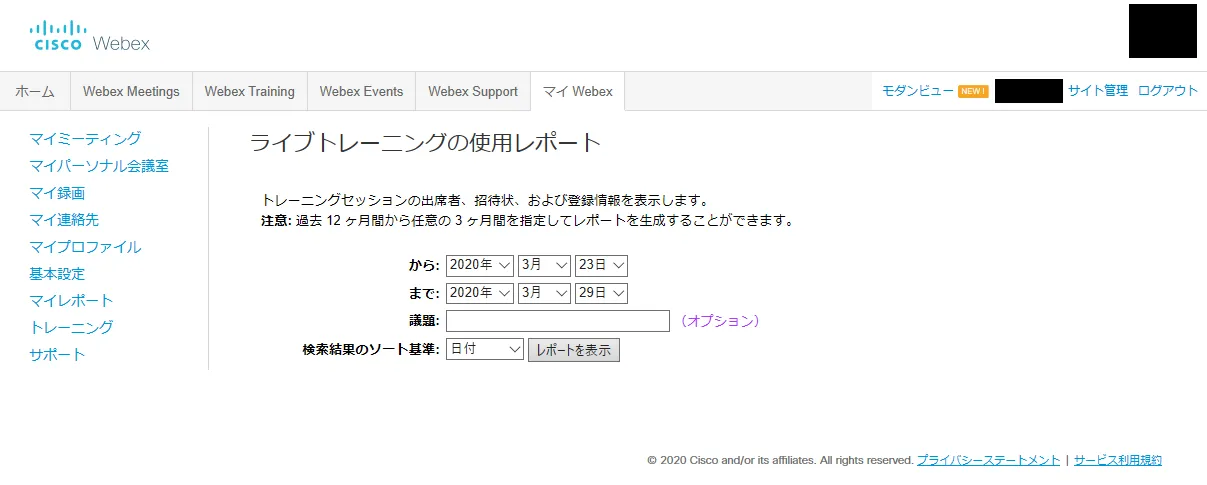Select the Webex Events tab
1207x485 pixels.
(361, 91)
